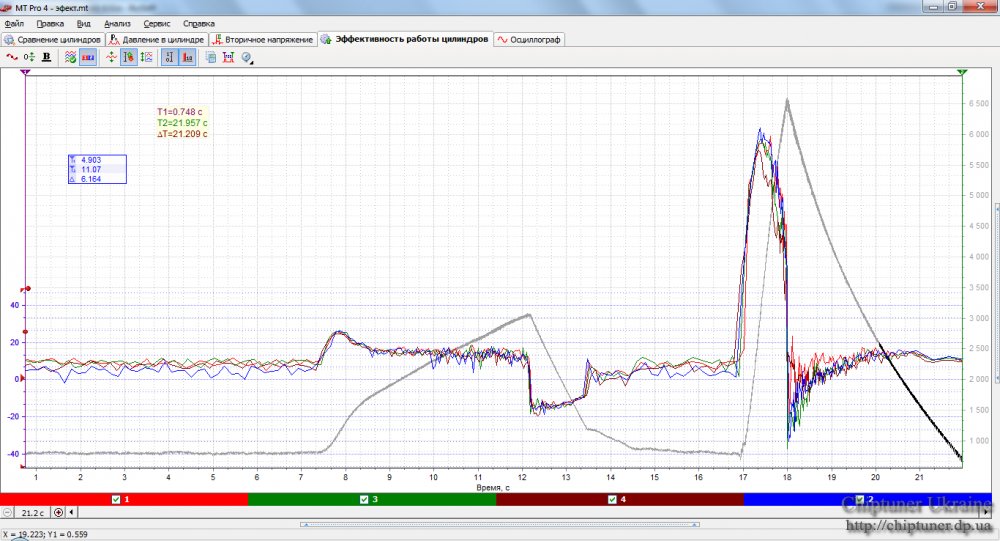Select the Эффективность работы цилиндров tab
The height and width of the screenshot is (541, 1000).
(405, 39)
